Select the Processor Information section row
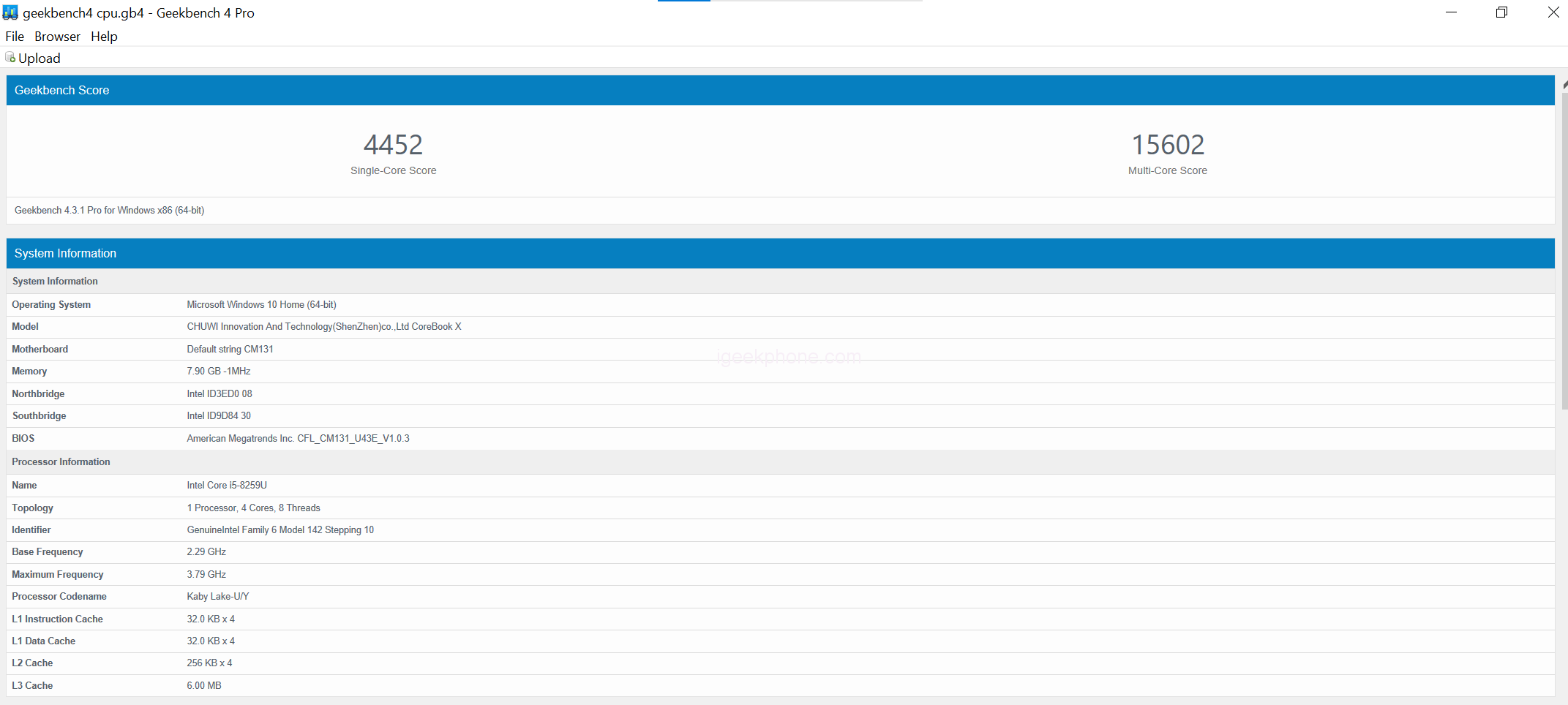The image size is (1568, 705). (780, 462)
